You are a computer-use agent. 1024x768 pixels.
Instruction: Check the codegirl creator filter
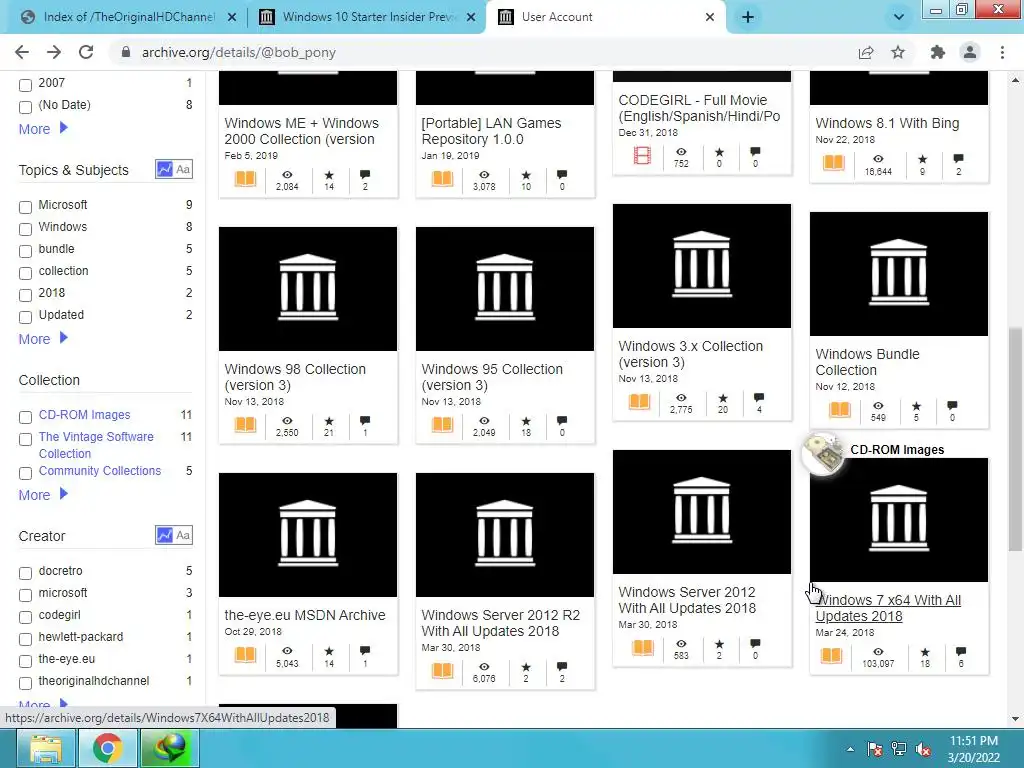[x=25, y=617]
